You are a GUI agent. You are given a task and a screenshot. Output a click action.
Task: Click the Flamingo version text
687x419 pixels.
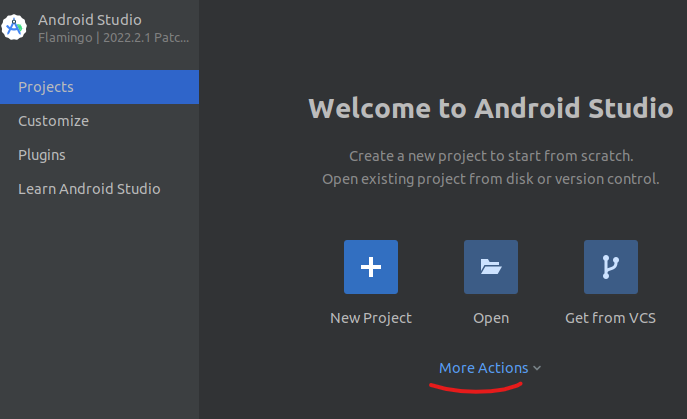point(113,38)
